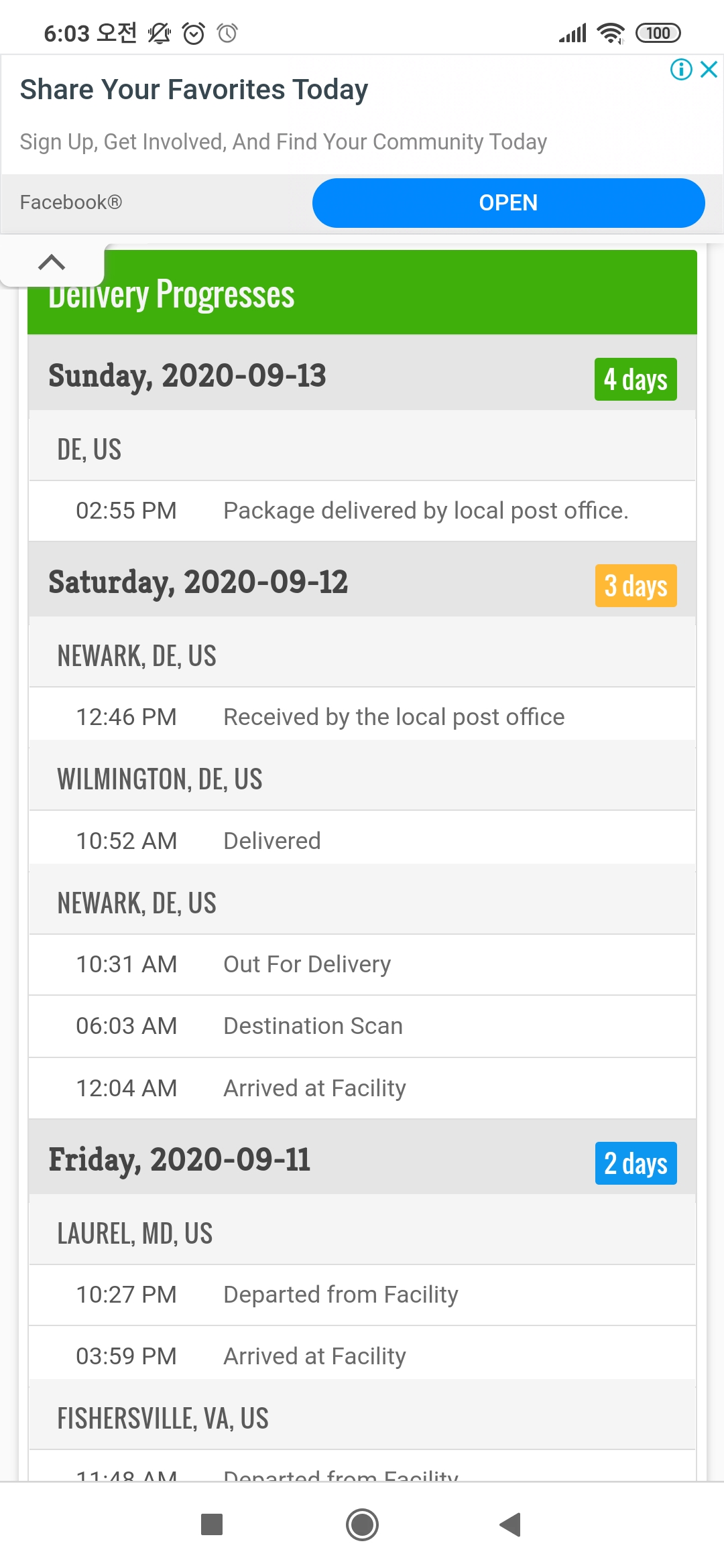Tap the blue 2 days badge

(x=636, y=1163)
